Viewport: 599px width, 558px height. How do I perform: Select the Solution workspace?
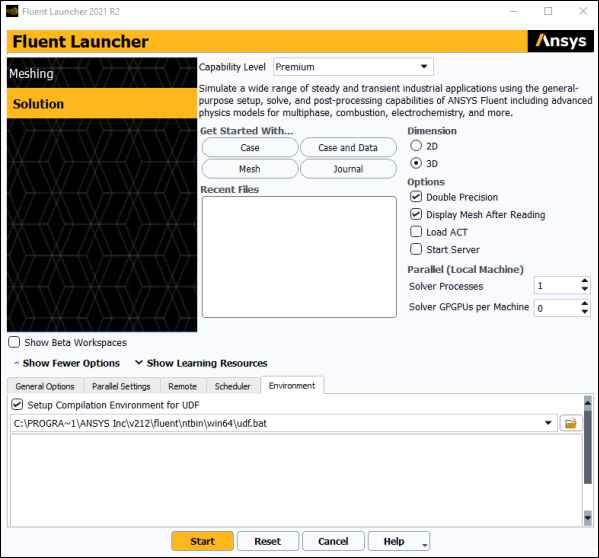[102, 104]
